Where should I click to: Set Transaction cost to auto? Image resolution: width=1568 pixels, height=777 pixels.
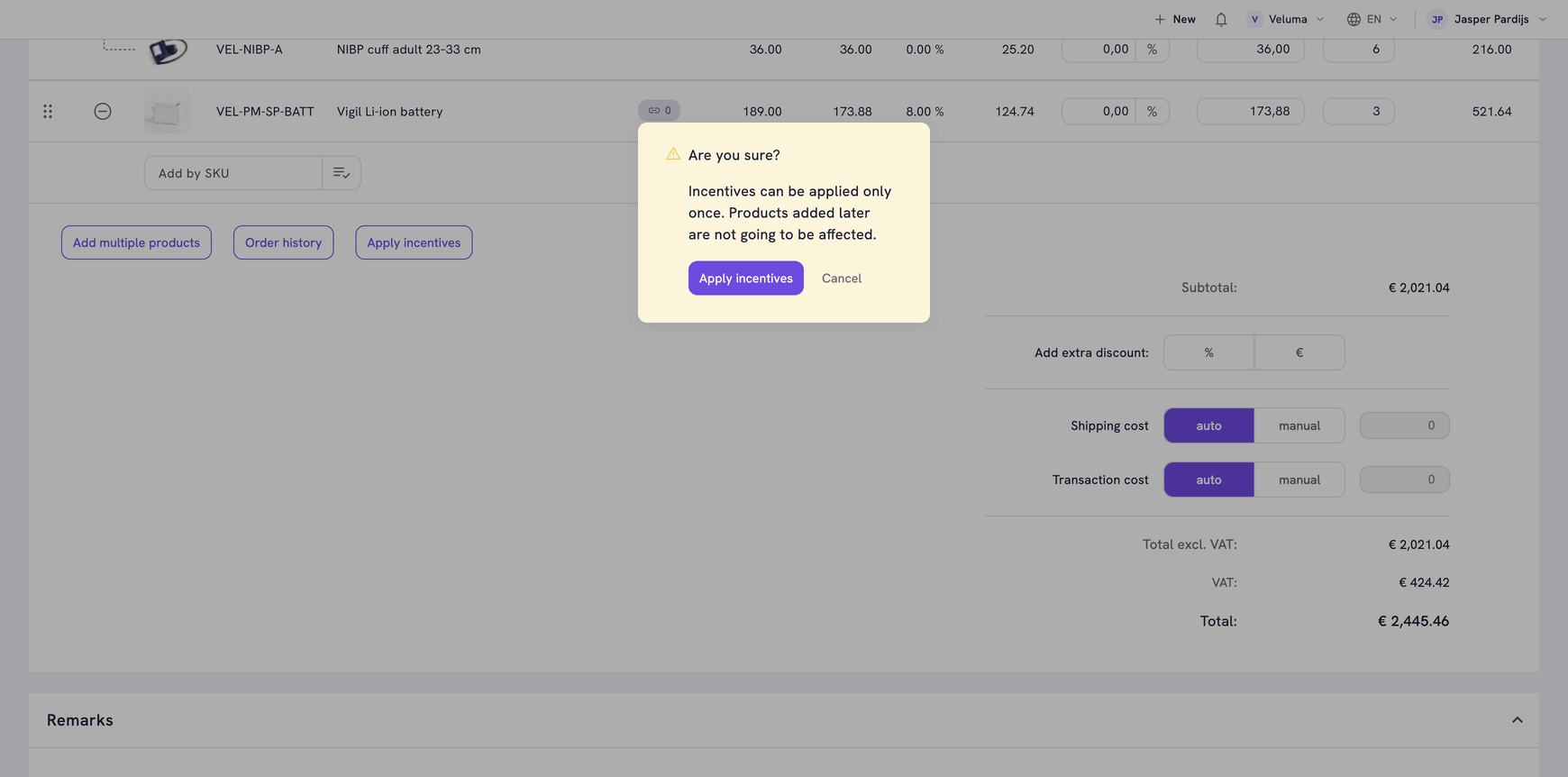[1208, 480]
